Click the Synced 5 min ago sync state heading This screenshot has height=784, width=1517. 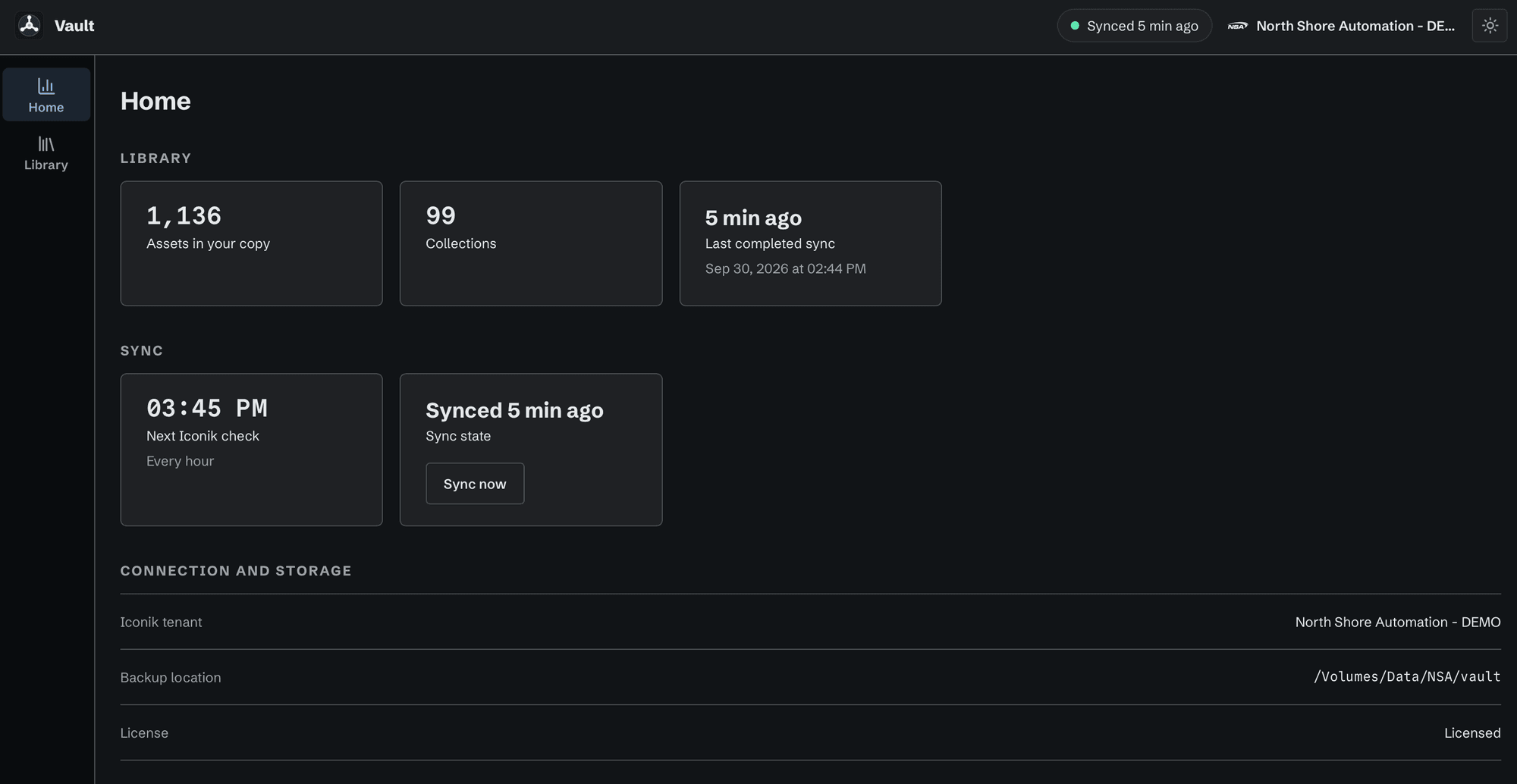514,410
